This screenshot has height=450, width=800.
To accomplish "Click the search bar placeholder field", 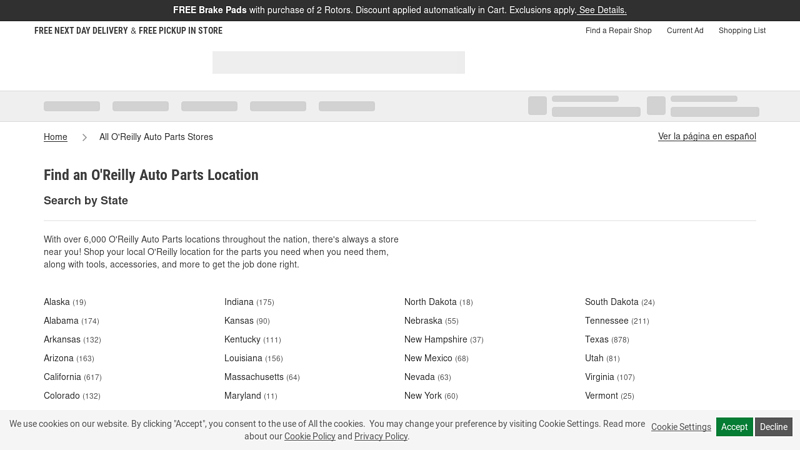I will [338, 62].
